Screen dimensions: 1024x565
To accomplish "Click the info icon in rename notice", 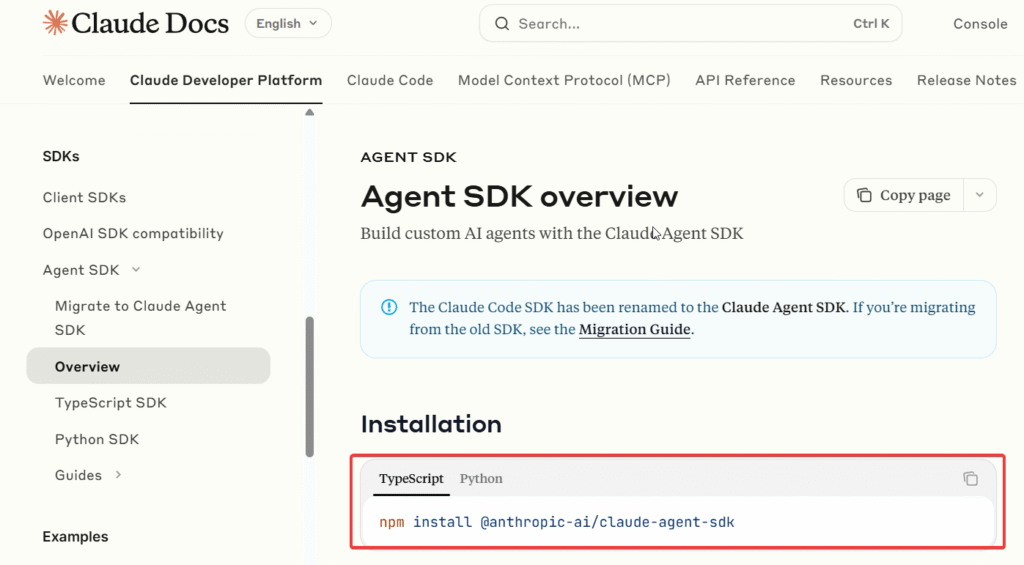I will point(389,308).
